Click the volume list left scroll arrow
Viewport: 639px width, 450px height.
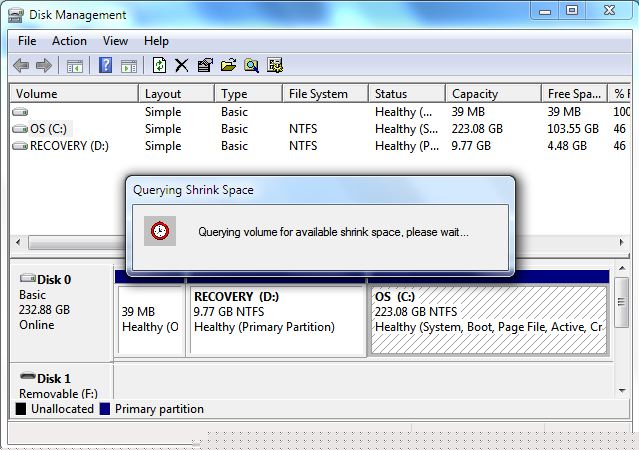[x=18, y=242]
